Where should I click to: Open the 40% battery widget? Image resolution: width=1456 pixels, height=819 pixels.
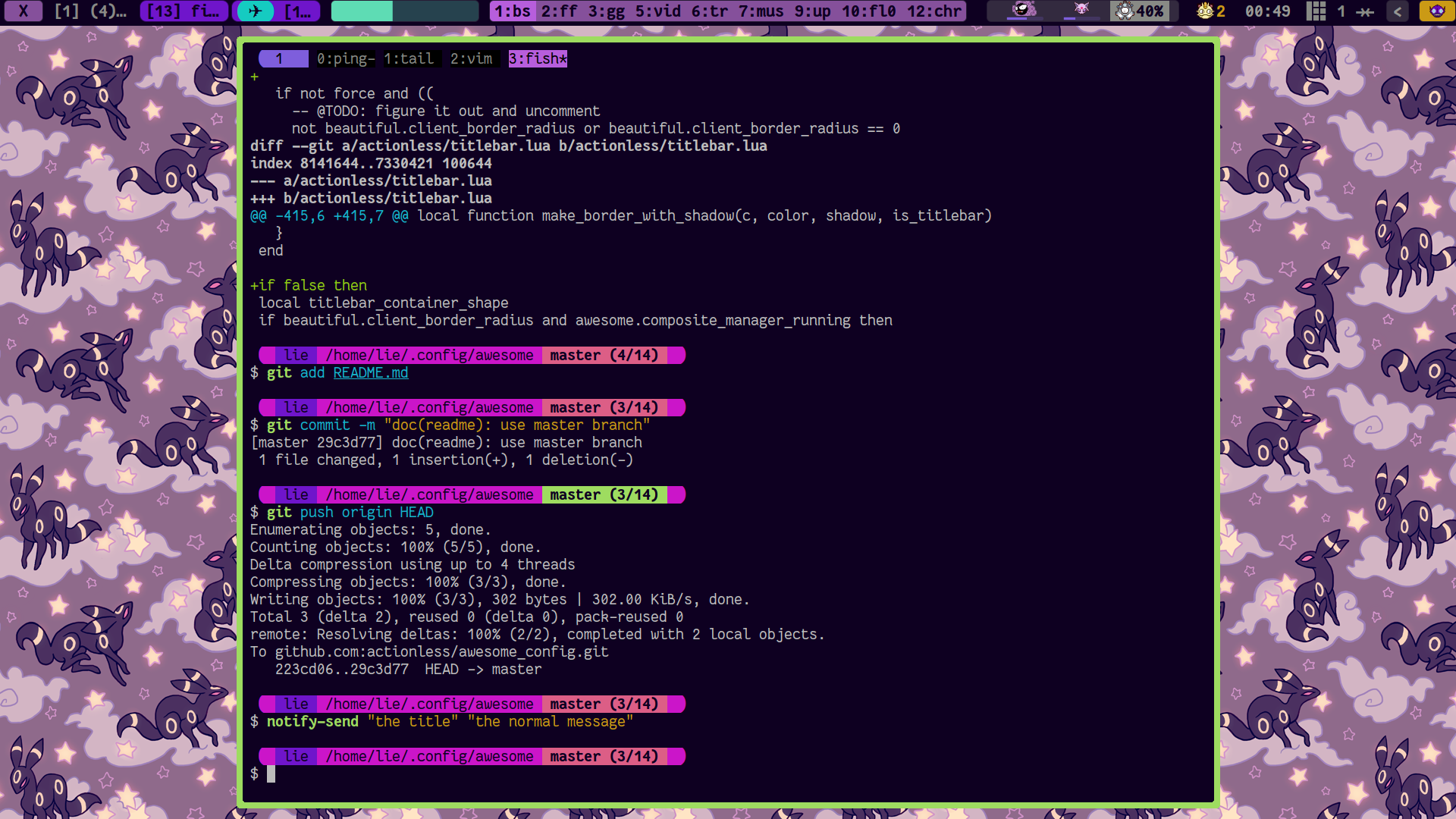pos(1140,11)
